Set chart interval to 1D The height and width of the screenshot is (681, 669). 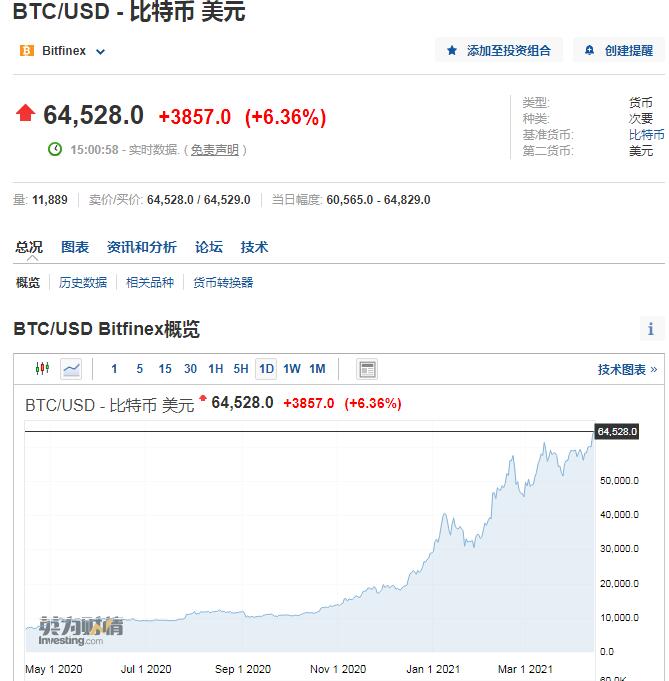click(x=266, y=369)
